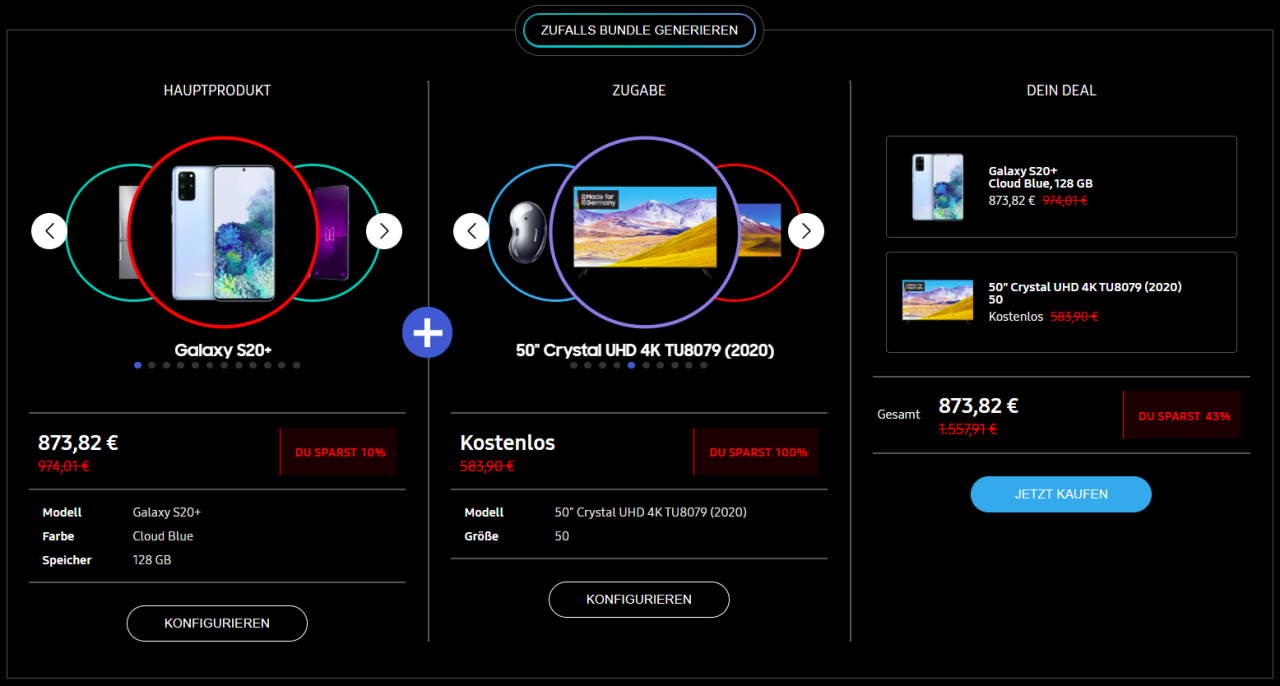This screenshot has width=1280, height=686.
Task: Open Galaxy S20+ thumbnail in Dein Deal card
Action: click(x=937, y=187)
